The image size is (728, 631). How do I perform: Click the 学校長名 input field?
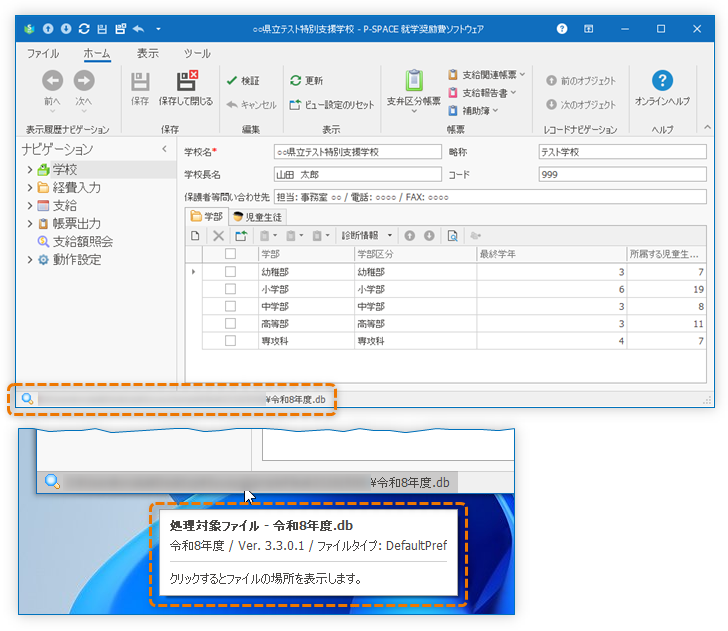tap(358, 175)
